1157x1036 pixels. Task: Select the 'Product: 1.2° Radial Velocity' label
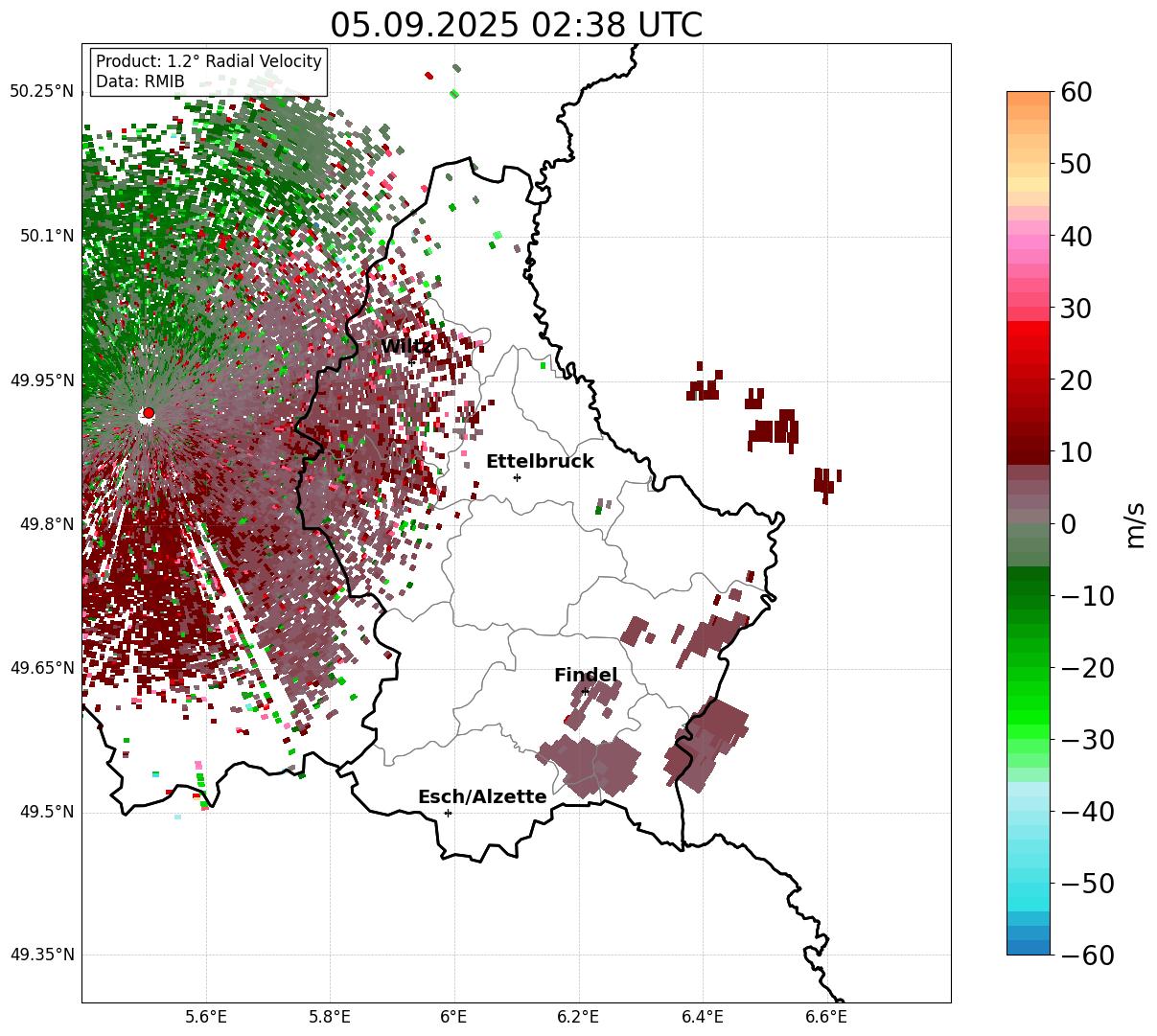point(209,61)
